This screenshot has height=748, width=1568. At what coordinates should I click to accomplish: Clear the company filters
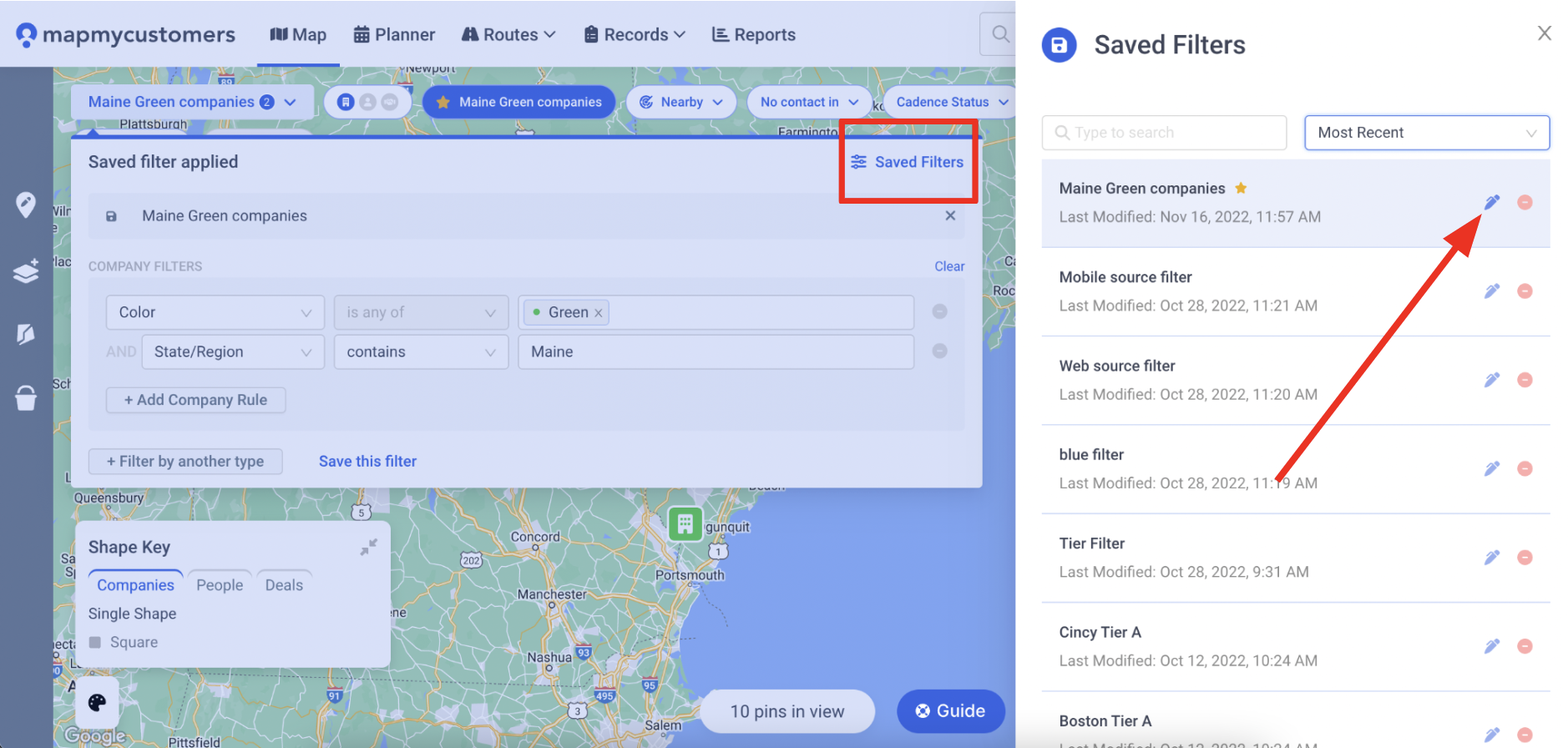coord(949,266)
